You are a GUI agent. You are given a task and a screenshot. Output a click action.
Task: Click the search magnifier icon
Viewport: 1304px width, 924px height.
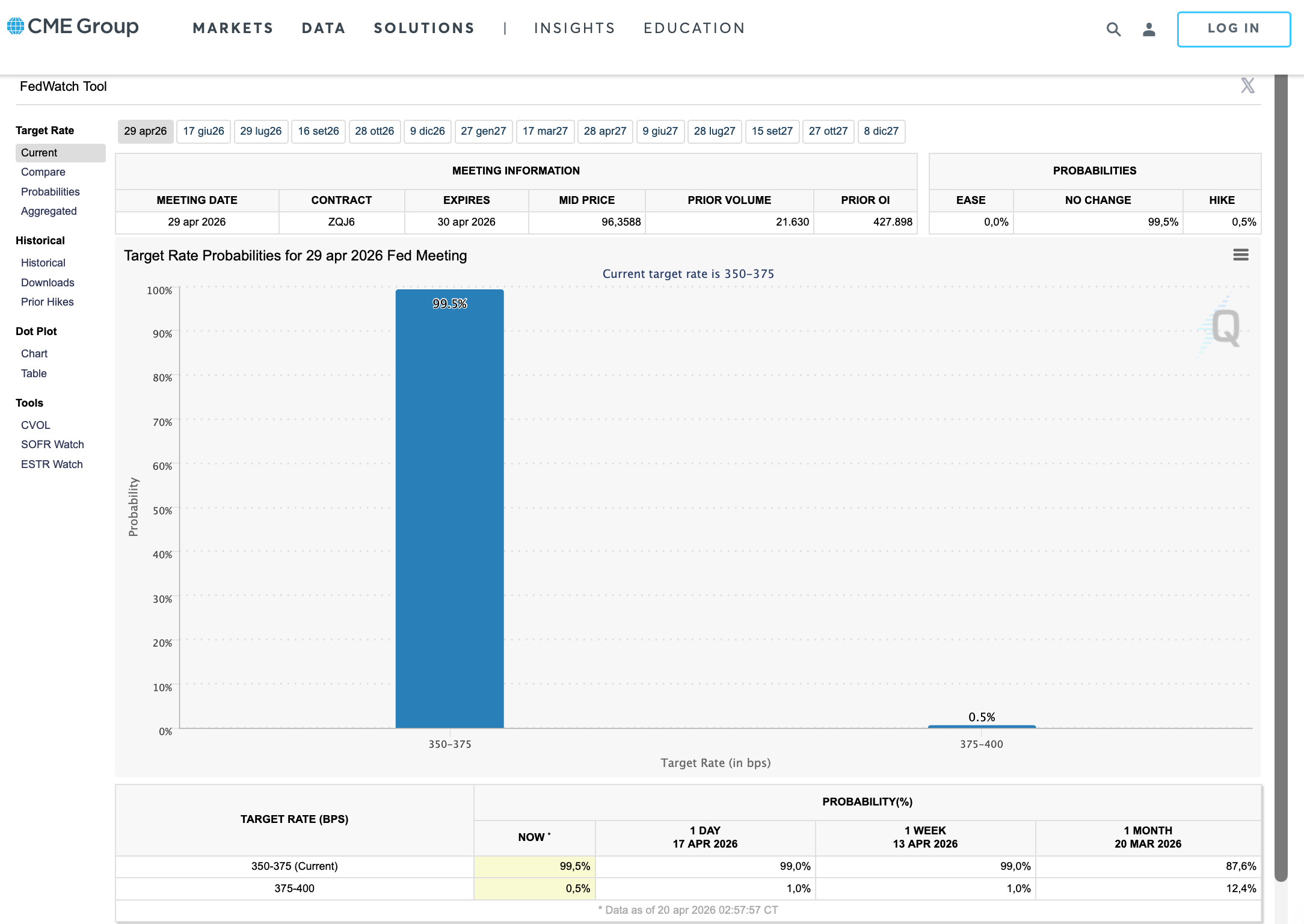point(1113,29)
